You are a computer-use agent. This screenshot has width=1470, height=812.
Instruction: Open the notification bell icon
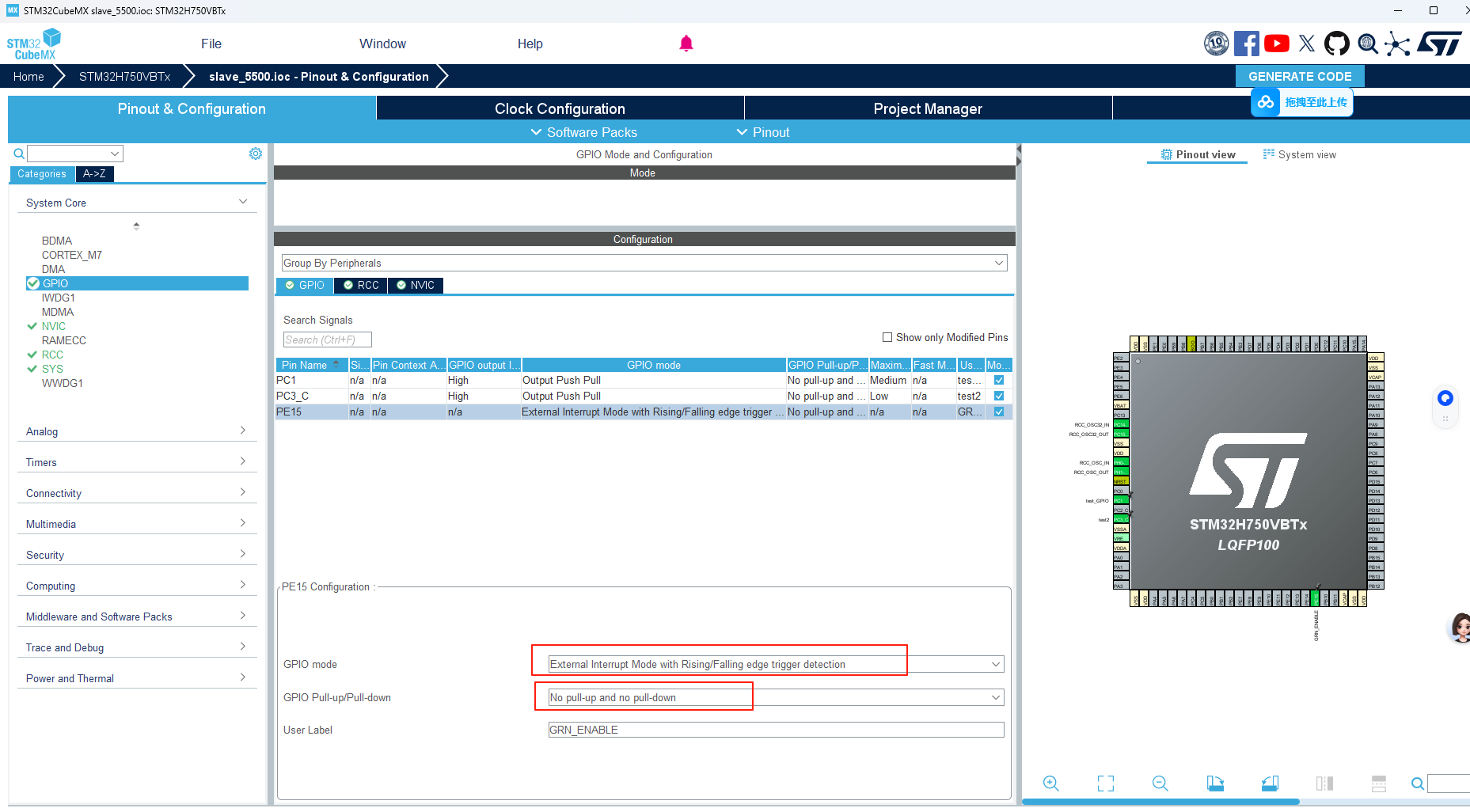(686, 44)
